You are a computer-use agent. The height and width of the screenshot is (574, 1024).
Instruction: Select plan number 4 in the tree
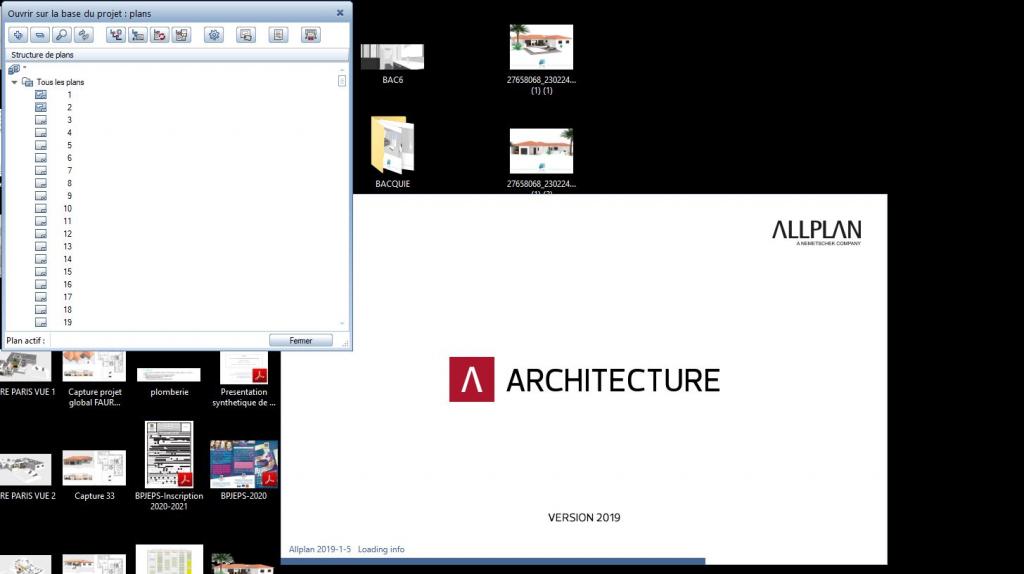click(x=69, y=133)
